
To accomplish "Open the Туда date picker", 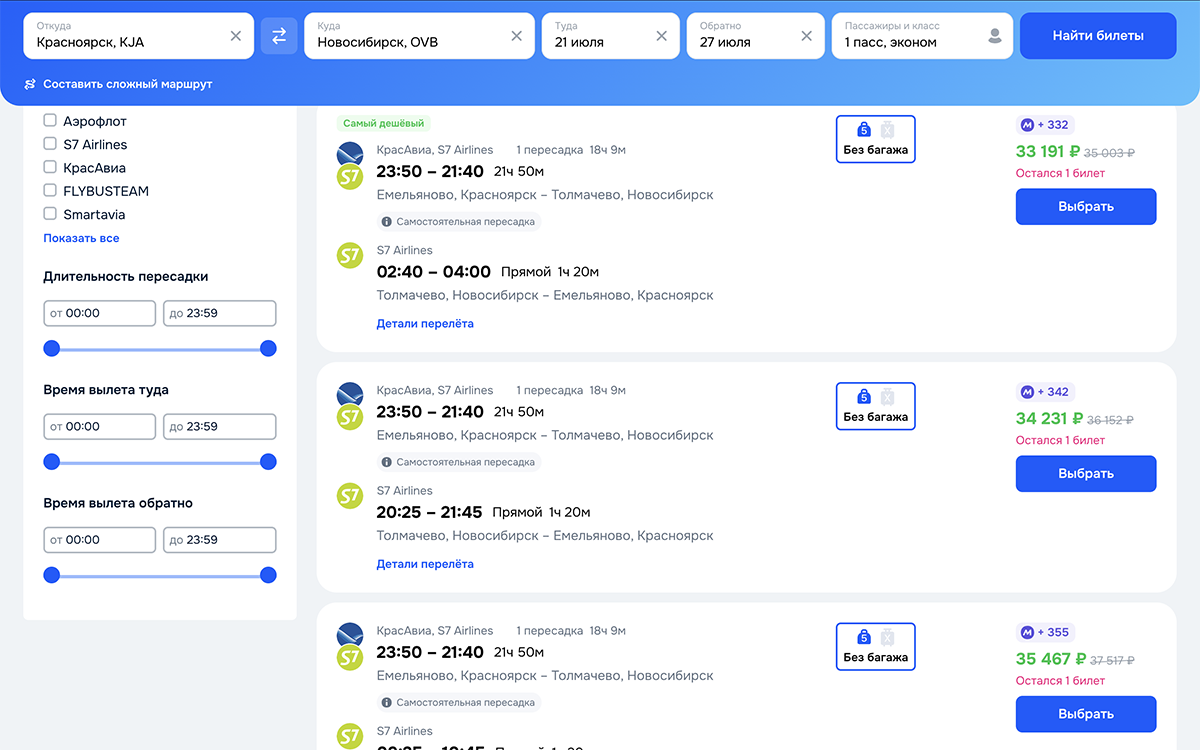I will coord(610,36).
